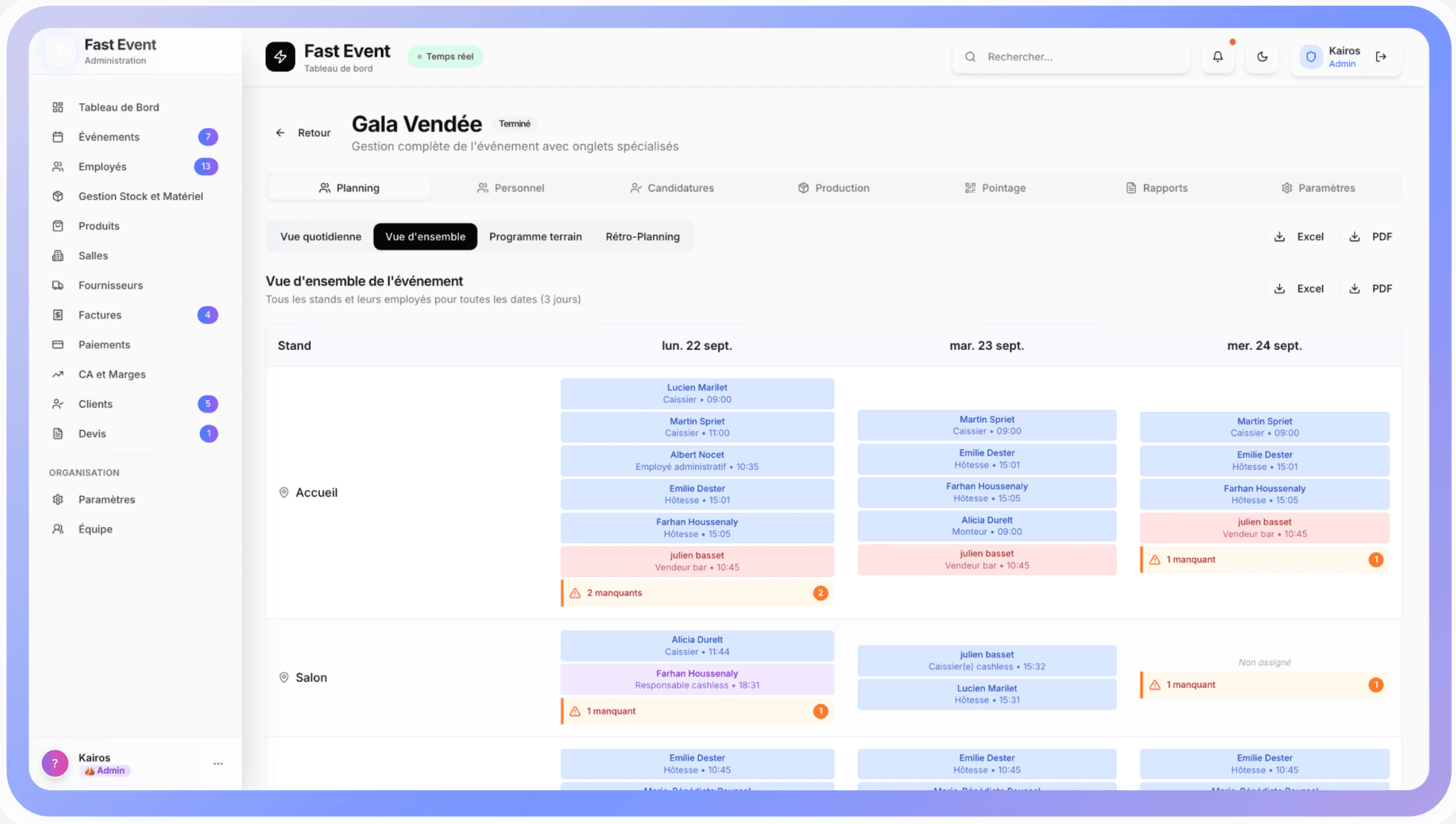1456x824 pixels.
Task: Open Factures in the sidebar
Action: point(135,315)
